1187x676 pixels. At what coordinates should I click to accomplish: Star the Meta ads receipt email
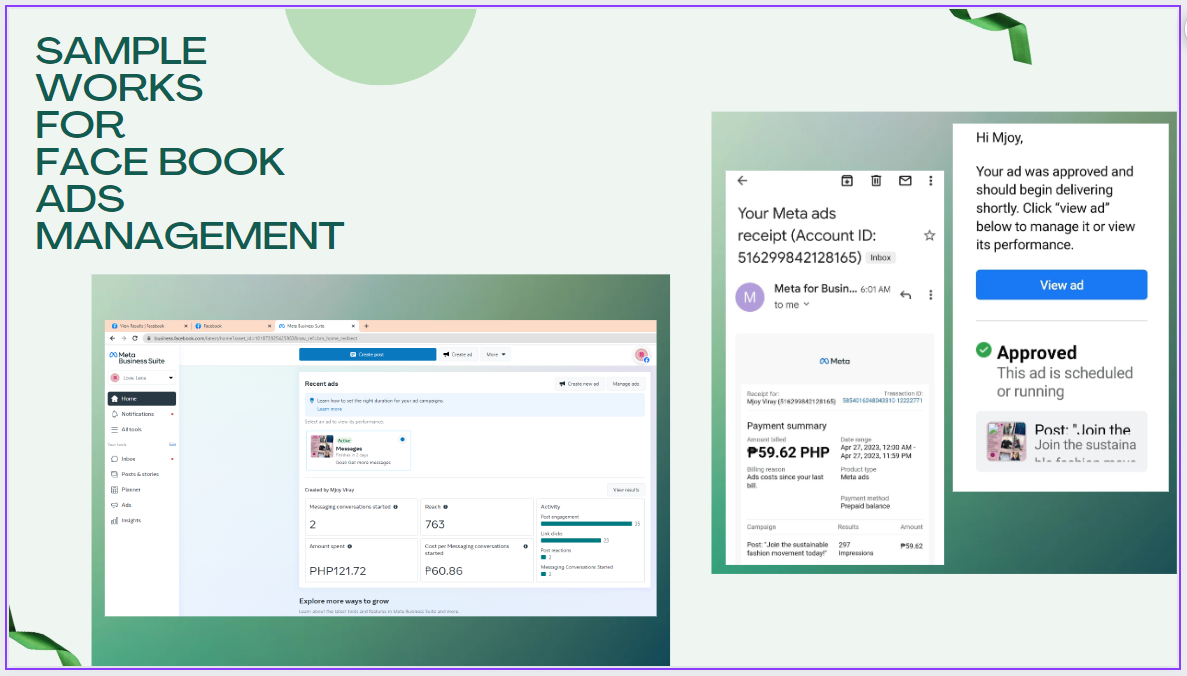coord(930,235)
